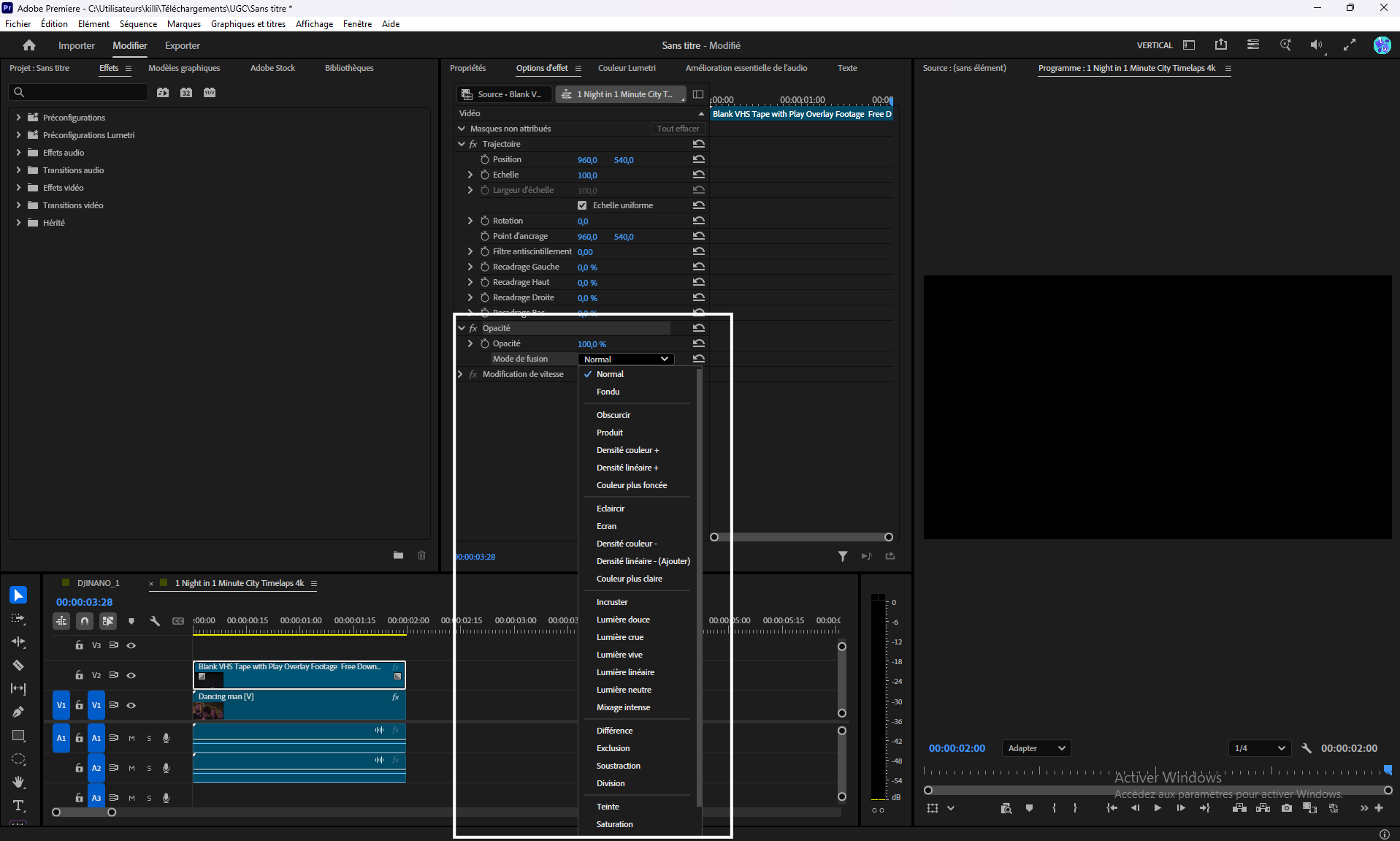Solo track A2
This screenshot has width=1400, height=841.
(x=149, y=769)
